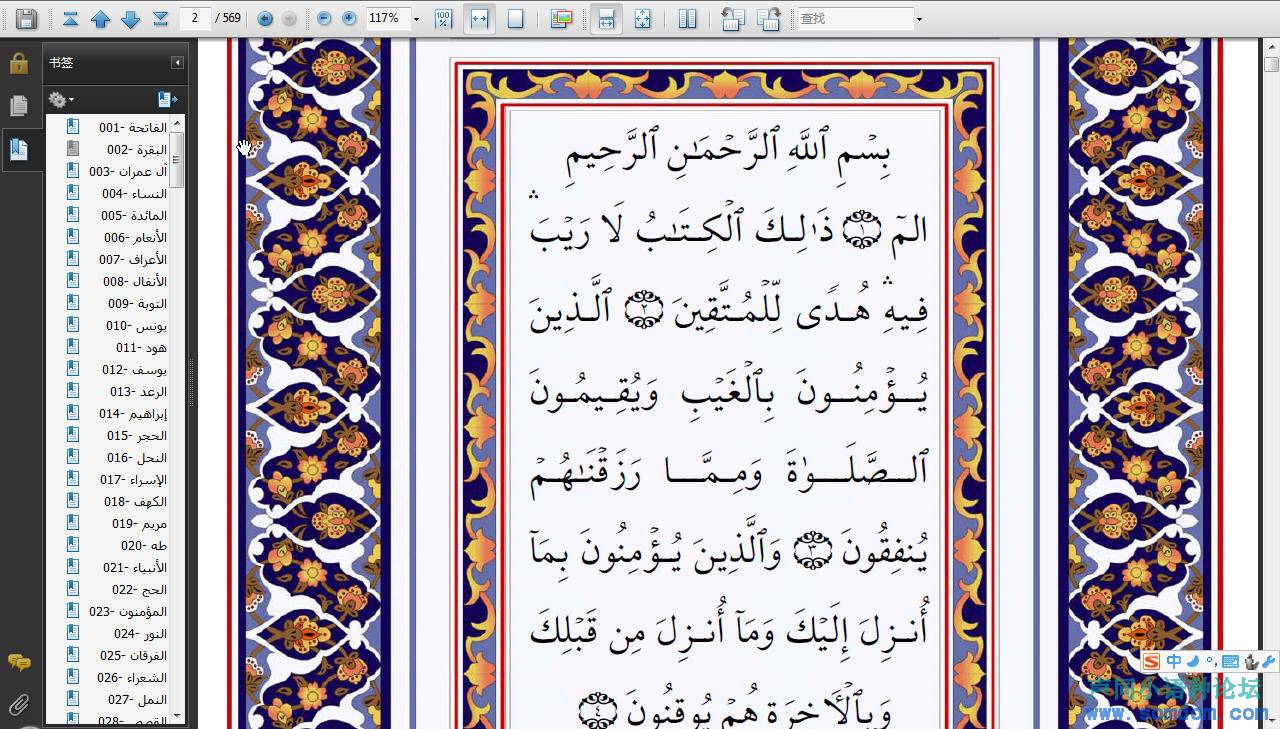The width and height of the screenshot is (1280, 729).
Task: Open bookmark 014 إبراهيم
Action: click(x=133, y=414)
